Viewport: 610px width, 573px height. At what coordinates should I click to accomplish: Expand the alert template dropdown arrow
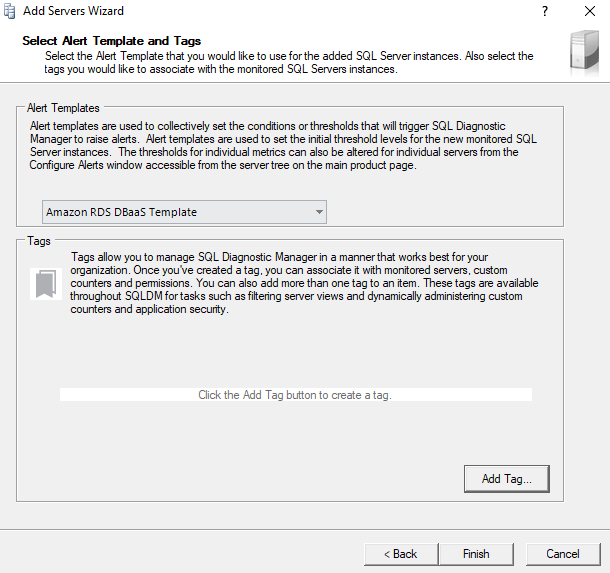coord(319,212)
